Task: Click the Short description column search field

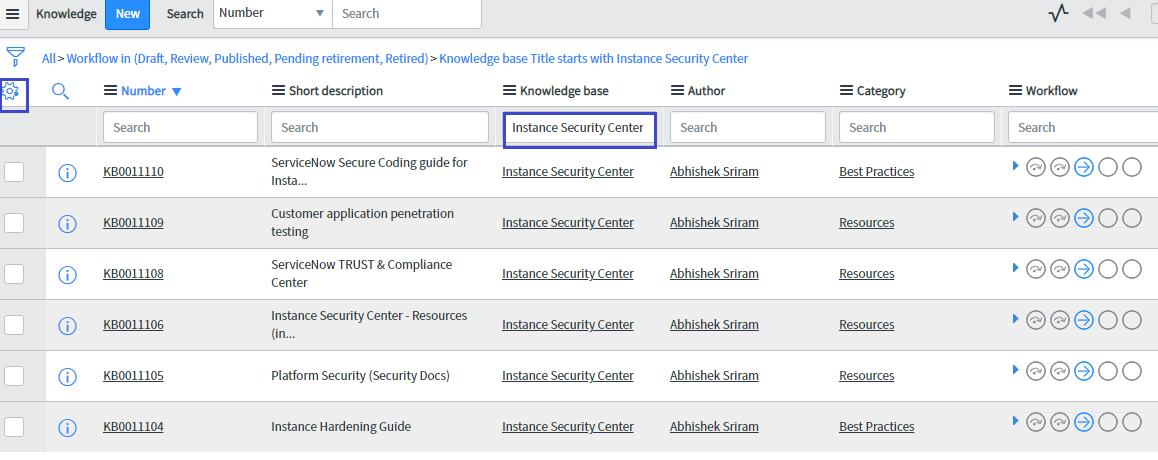Action: 380,127
